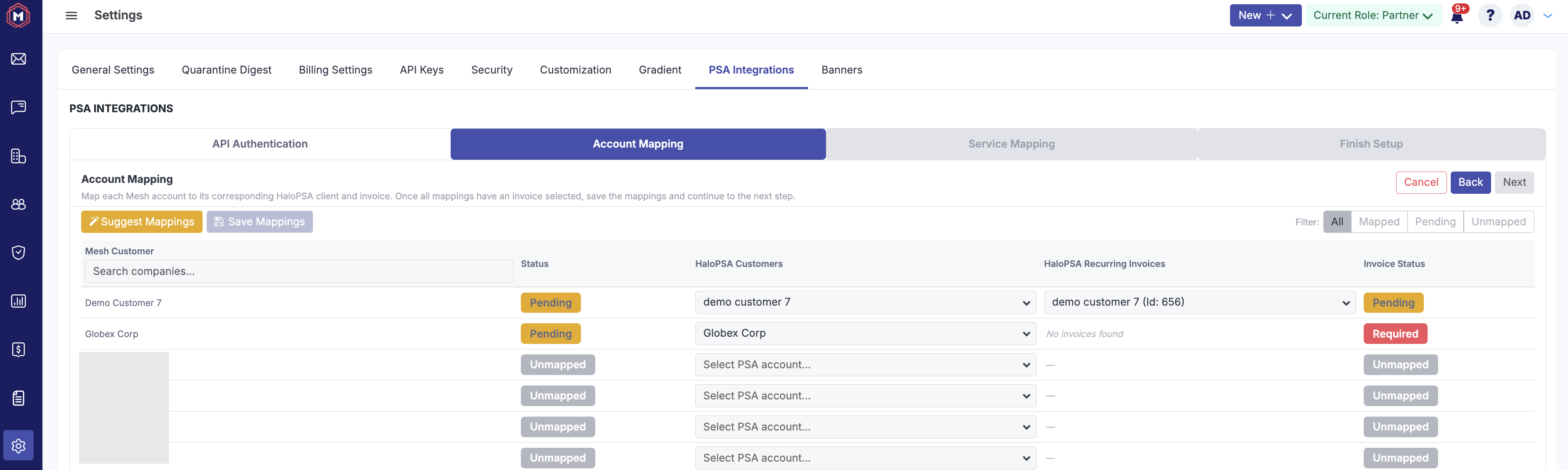Click the Cancel button

coord(1421,182)
